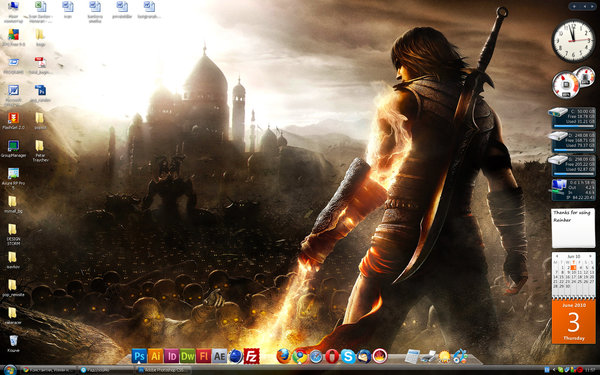Image resolution: width=600 pixels, height=375 pixels.
Task: Launch Illustrator from the dock
Action: pos(155,356)
